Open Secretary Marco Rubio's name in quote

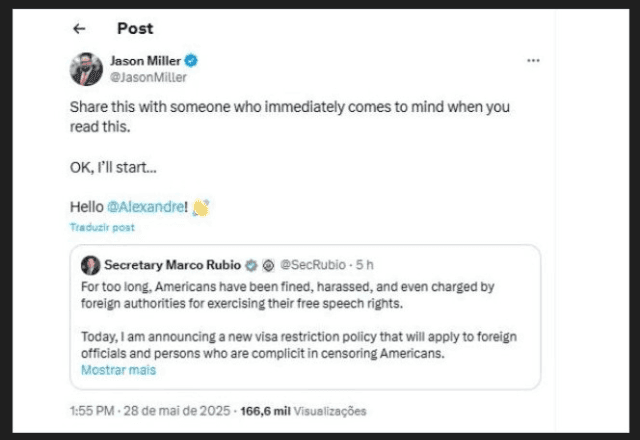[172, 265]
